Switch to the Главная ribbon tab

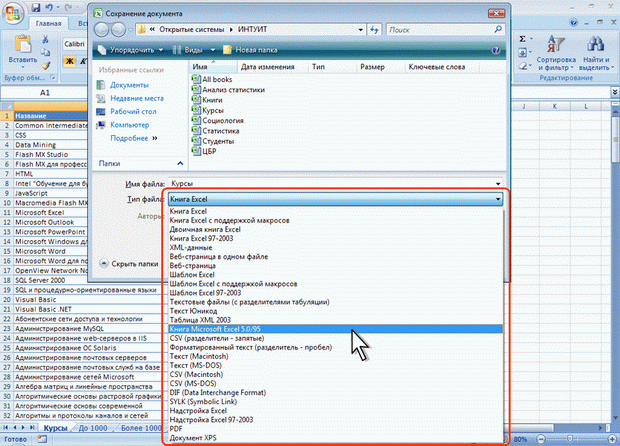[48, 23]
